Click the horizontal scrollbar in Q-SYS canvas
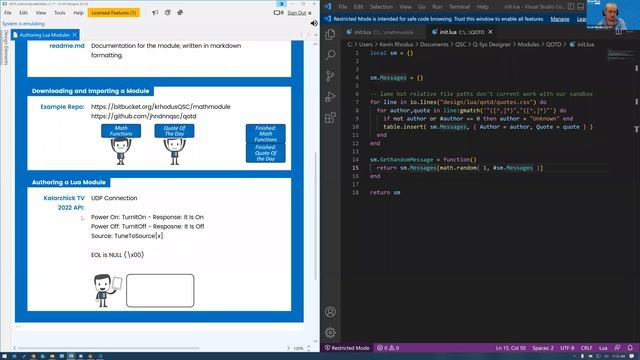 109,348
